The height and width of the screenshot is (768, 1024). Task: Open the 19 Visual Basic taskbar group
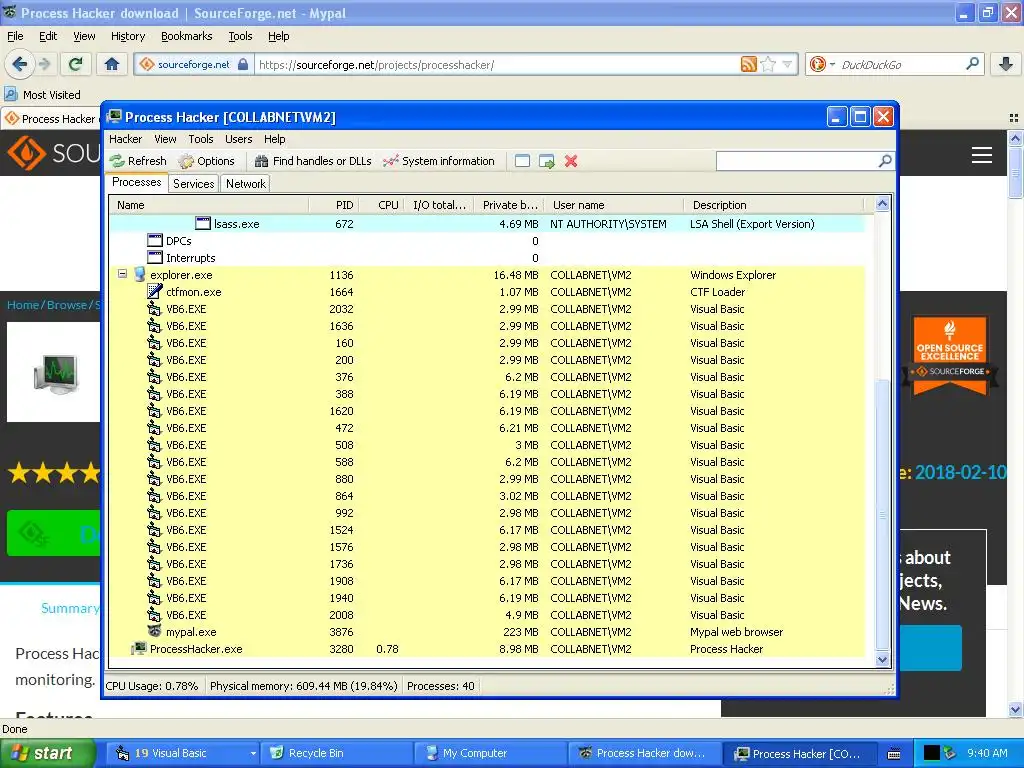[x=184, y=753]
